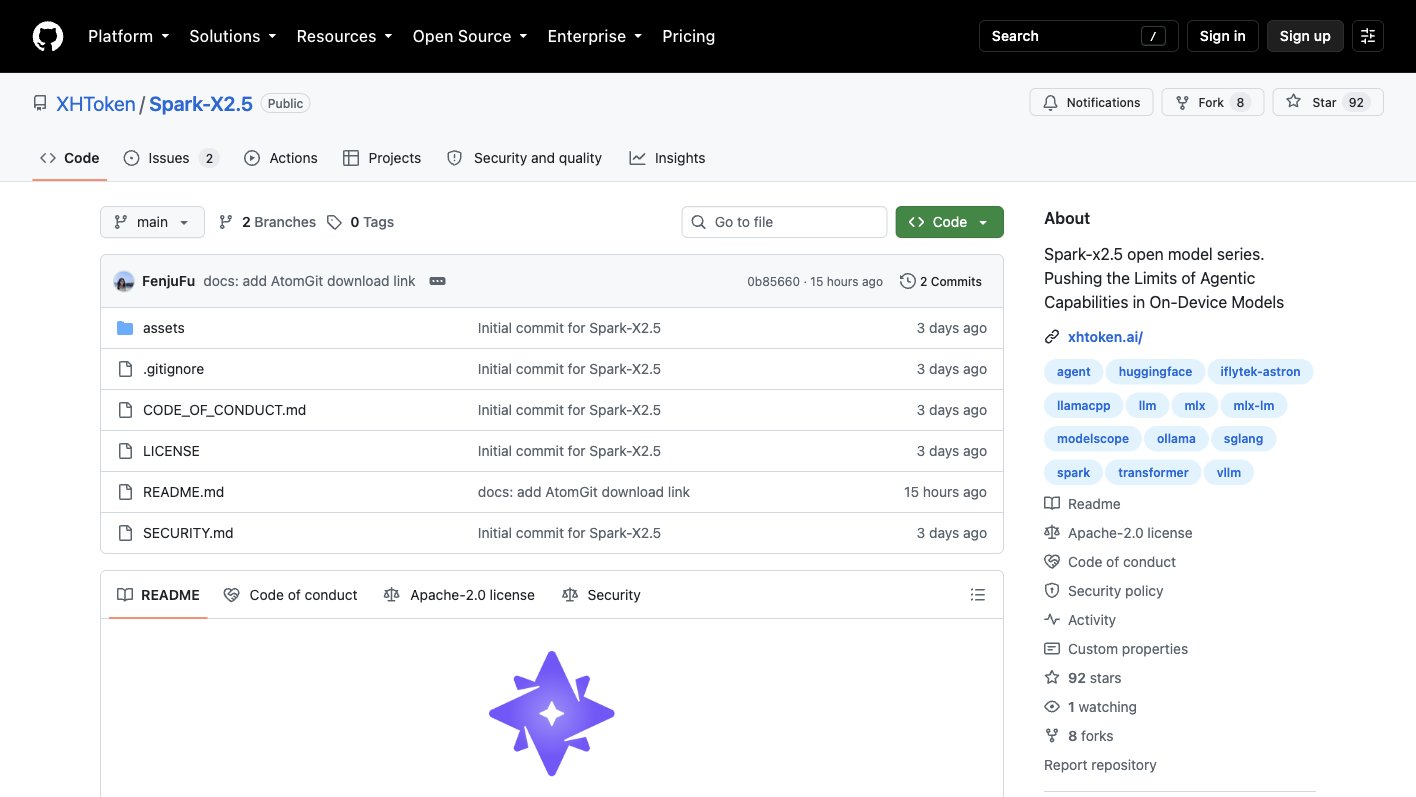Expand the Enterprise navigation menu
This screenshot has height=797, width=1416.
(595, 36)
